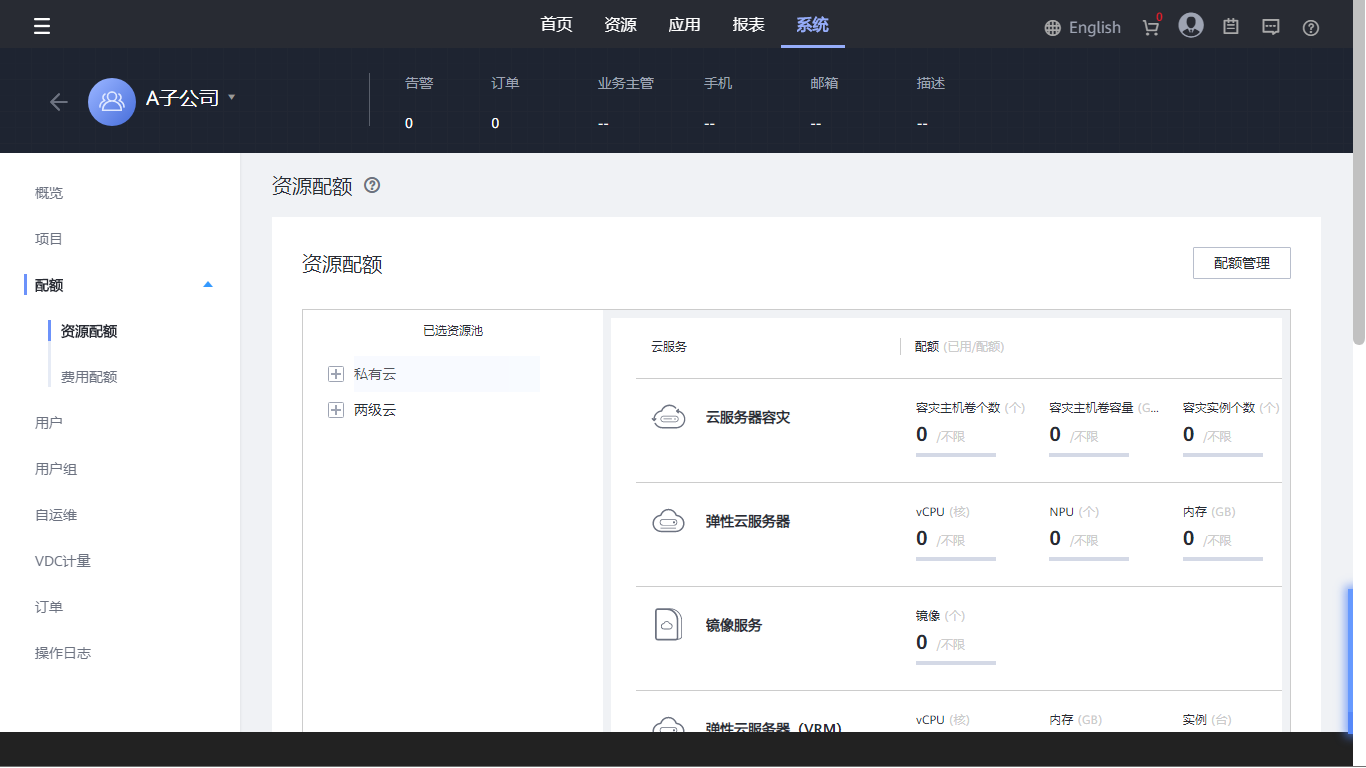Click the shopping cart icon
Image resolution: width=1366 pixels, height=768 pixels.
[x=1151, y=27]
